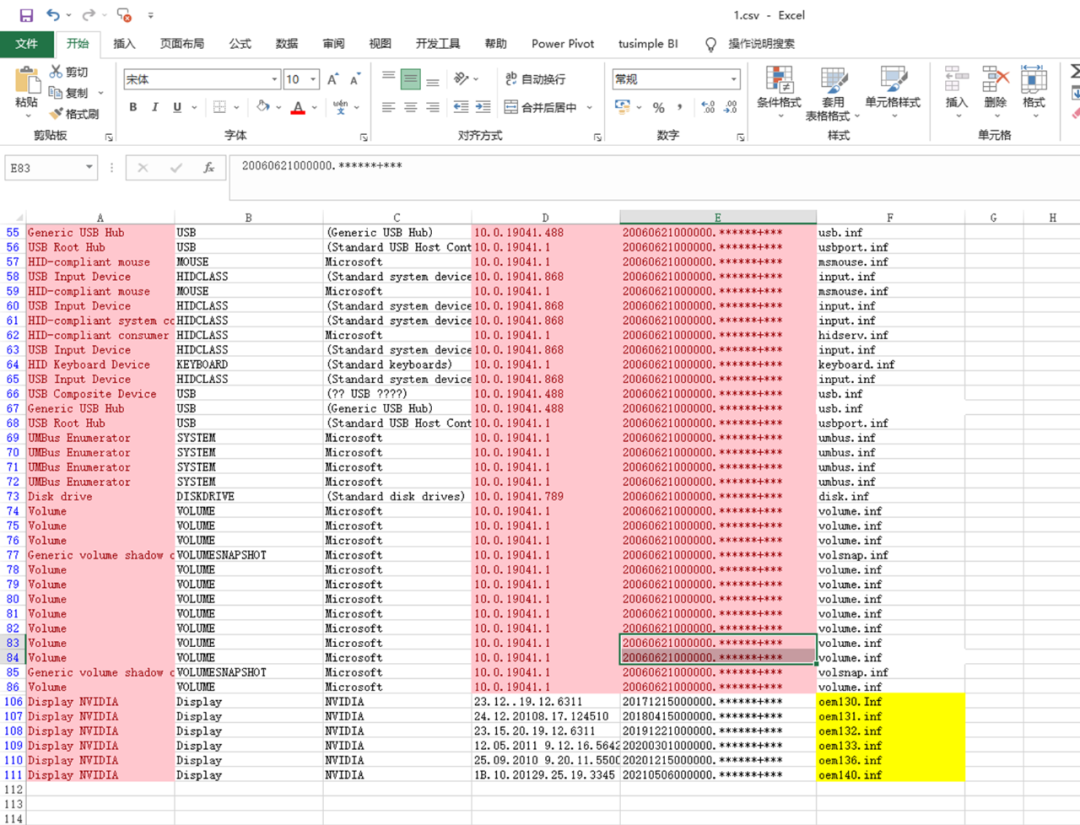Click the insert function fx icon
1080x825 pixels.
[209, 168]
